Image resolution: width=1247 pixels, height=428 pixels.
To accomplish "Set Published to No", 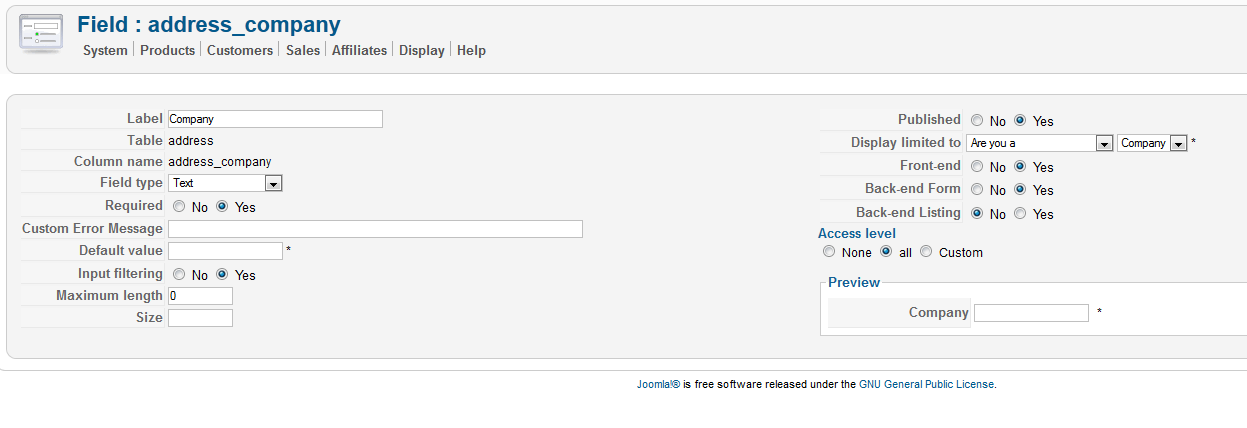I will pyautogui.click(x=977, y=121).
